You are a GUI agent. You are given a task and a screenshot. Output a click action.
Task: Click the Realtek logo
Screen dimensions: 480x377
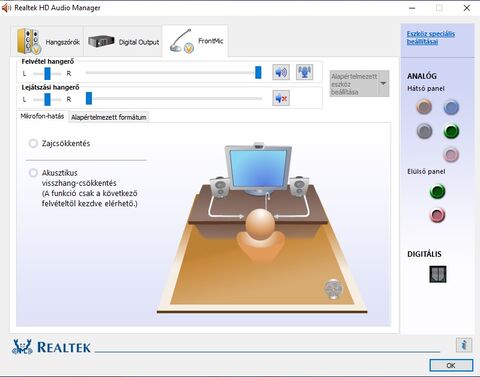click(51, 347)
